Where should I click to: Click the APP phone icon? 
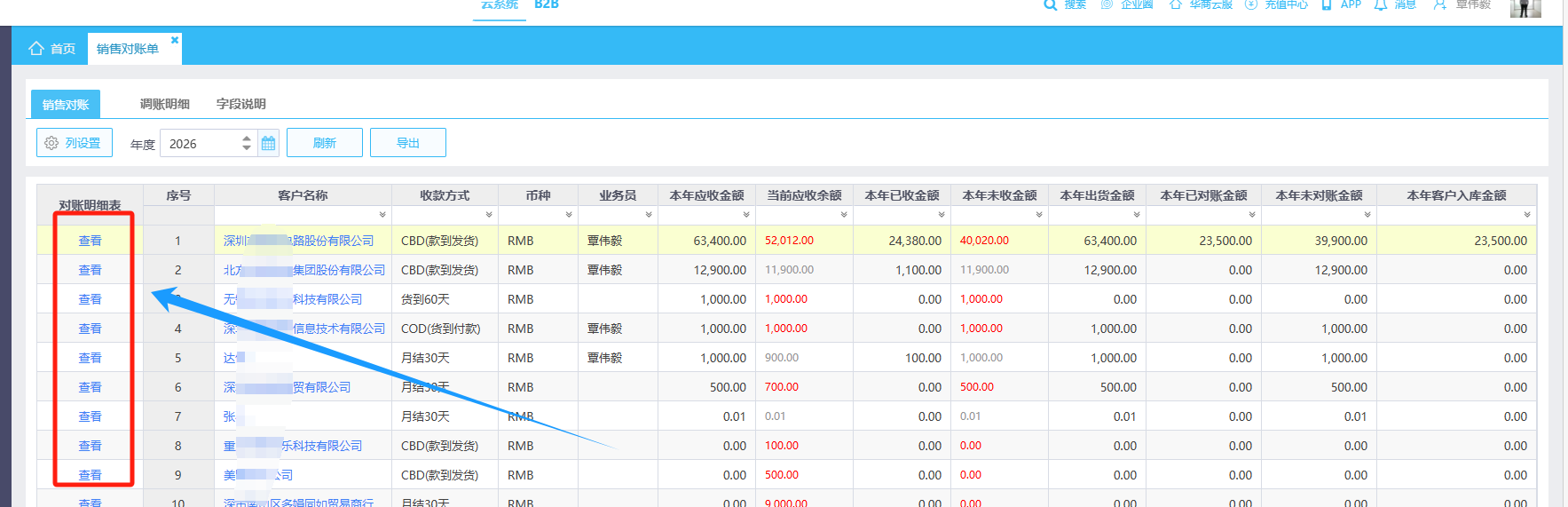[1327, 4]
